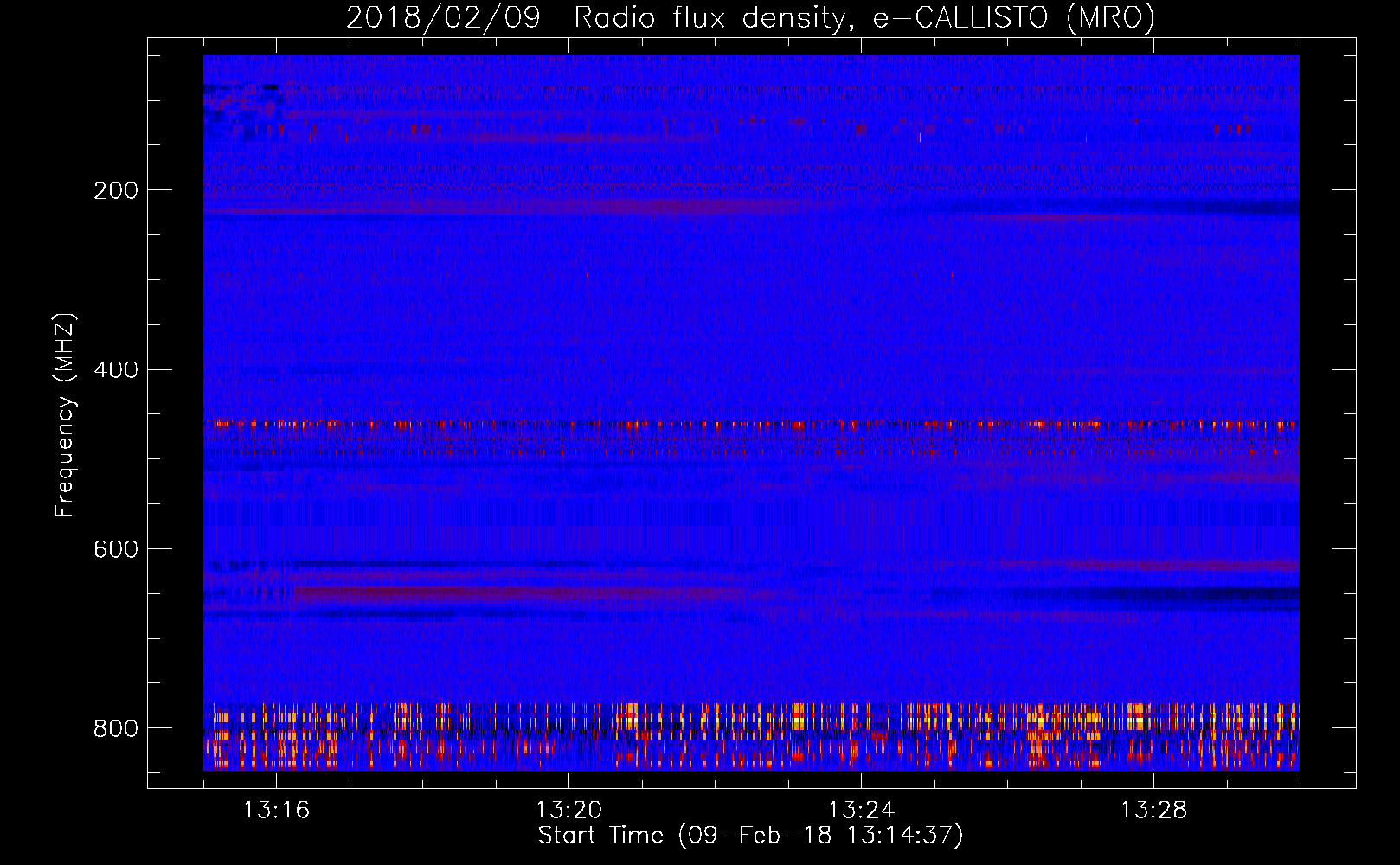The width and height of the screenshot is (1400, 865).
Task: Click the 'Start Time (09-Feb-18 13:14:37)' label
Action: tap(750, 836)
